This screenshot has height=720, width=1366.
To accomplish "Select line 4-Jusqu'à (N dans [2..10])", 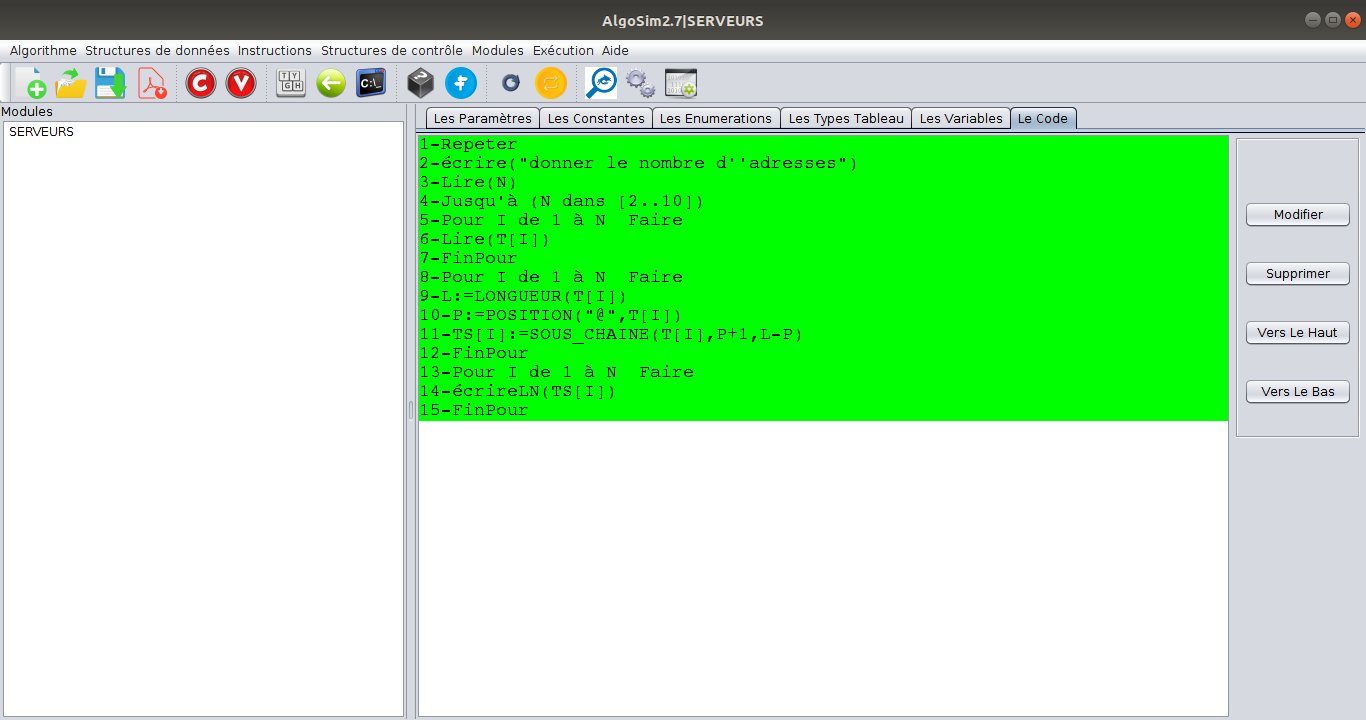I will click(x=823, y=201).
